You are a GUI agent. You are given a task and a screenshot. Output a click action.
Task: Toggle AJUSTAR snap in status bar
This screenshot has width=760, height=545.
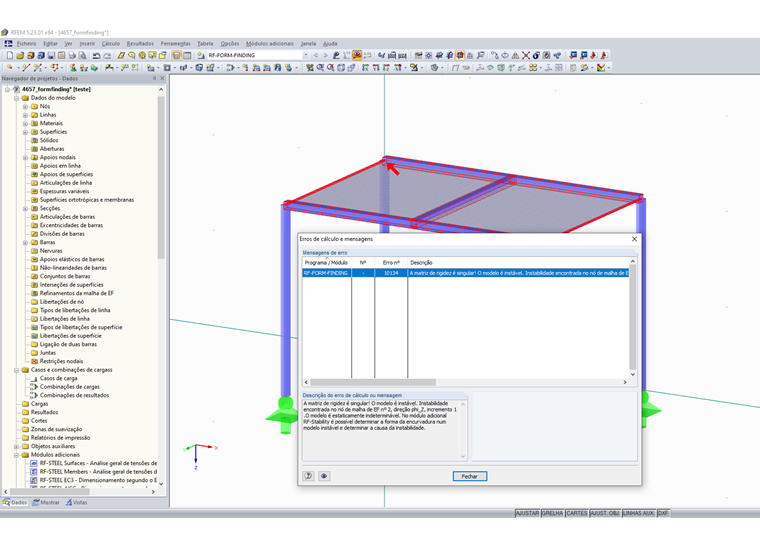point(527,513)
